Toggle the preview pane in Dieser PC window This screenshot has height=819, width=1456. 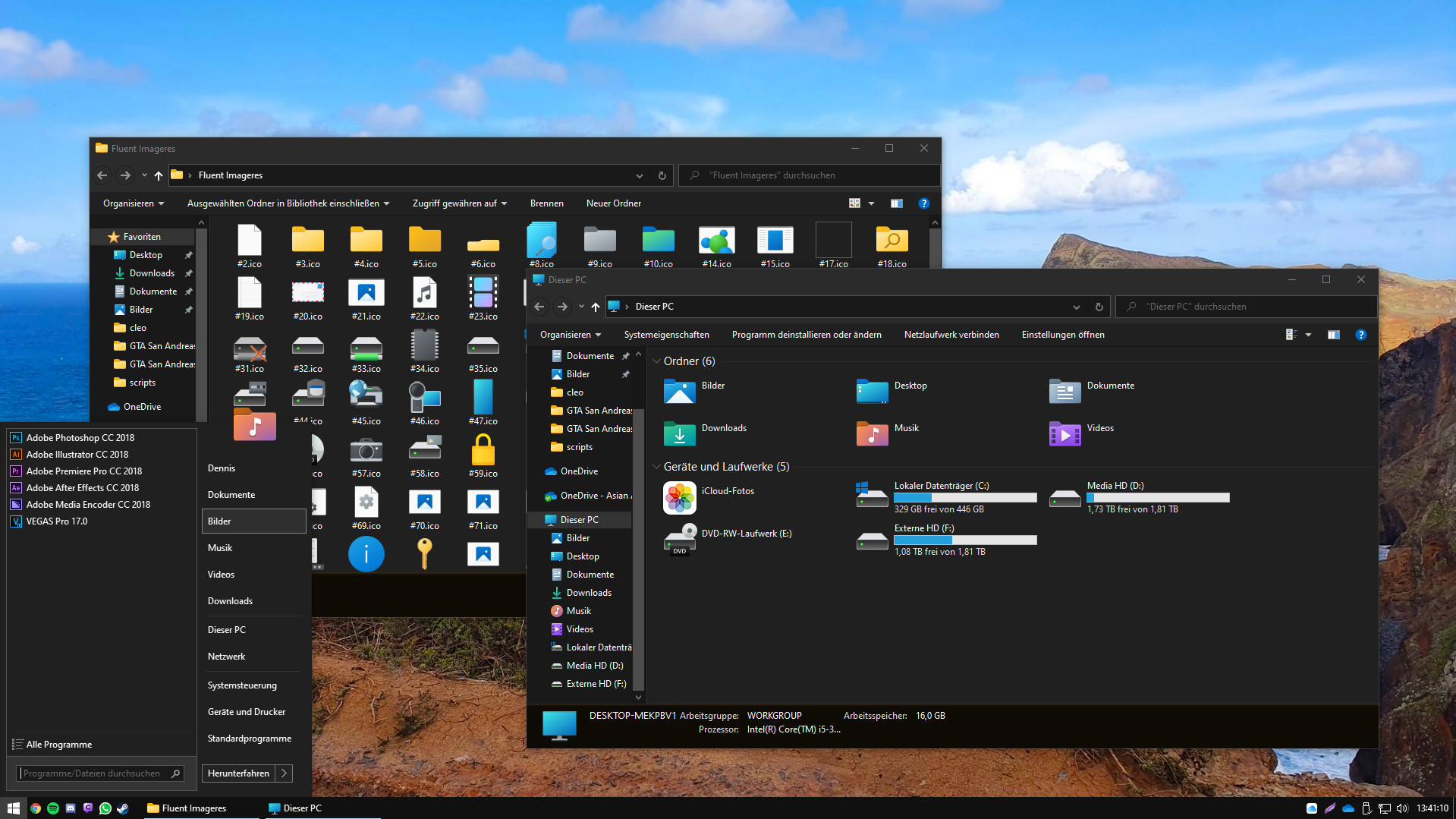click(1333, 334)
